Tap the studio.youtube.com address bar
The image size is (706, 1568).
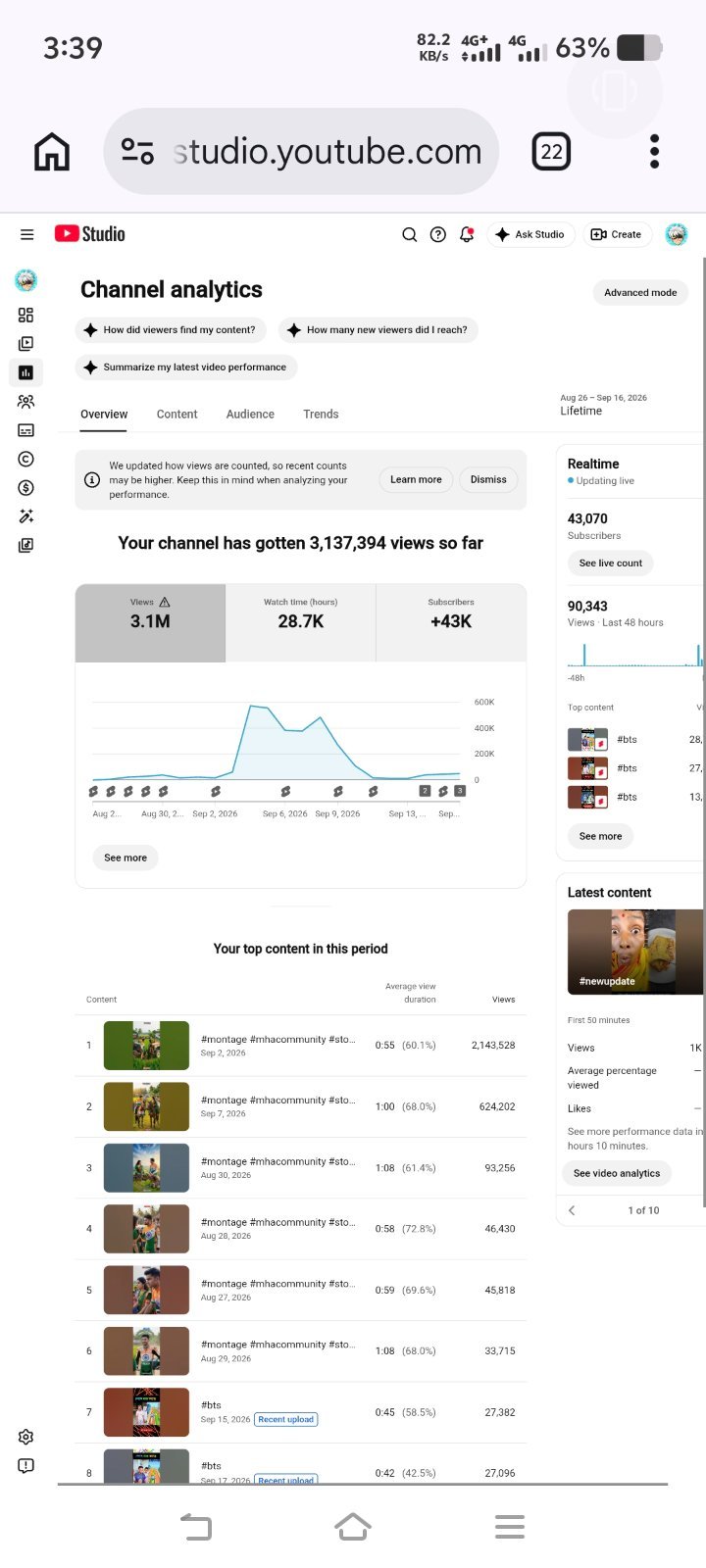[x=302, y=151]
